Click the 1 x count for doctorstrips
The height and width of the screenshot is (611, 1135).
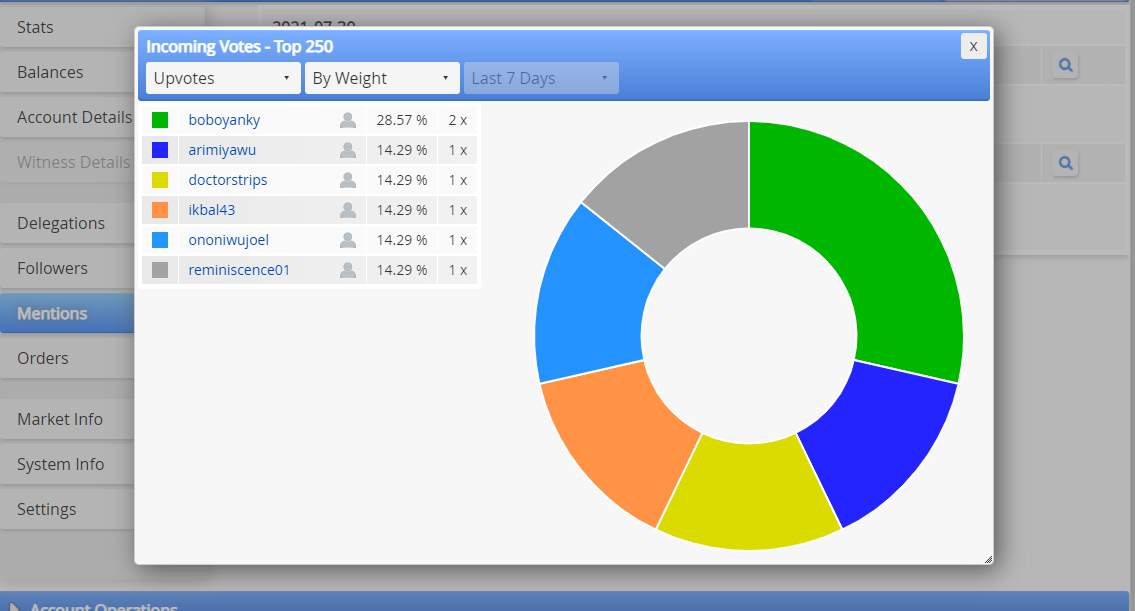click(x=457, y=180)
